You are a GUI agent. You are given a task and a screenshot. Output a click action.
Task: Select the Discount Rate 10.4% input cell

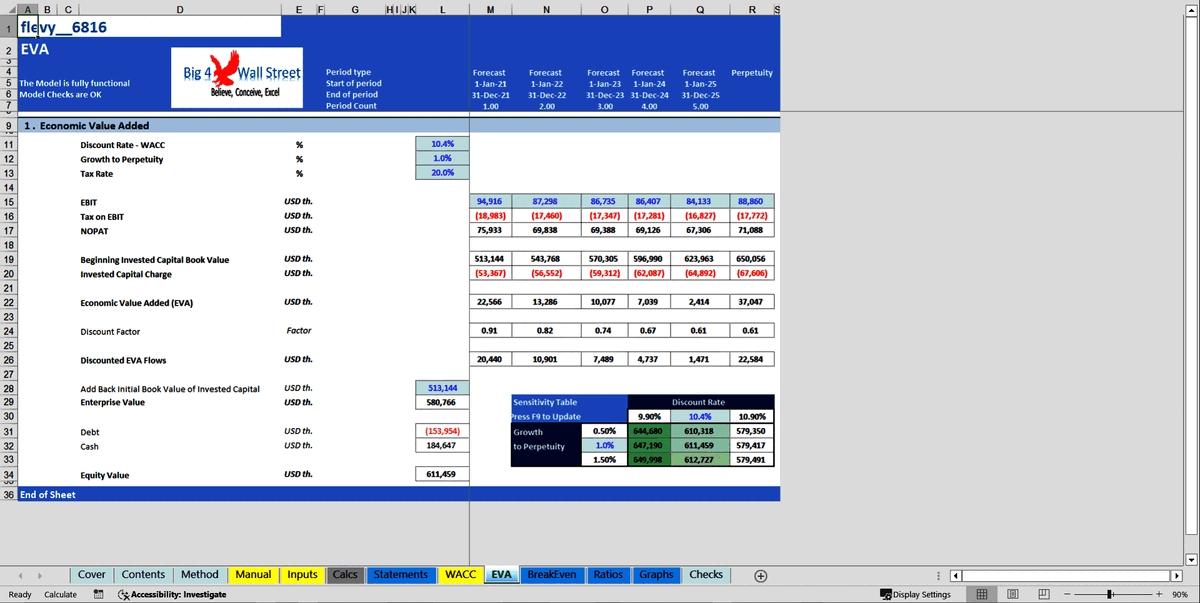coord(441,144)
